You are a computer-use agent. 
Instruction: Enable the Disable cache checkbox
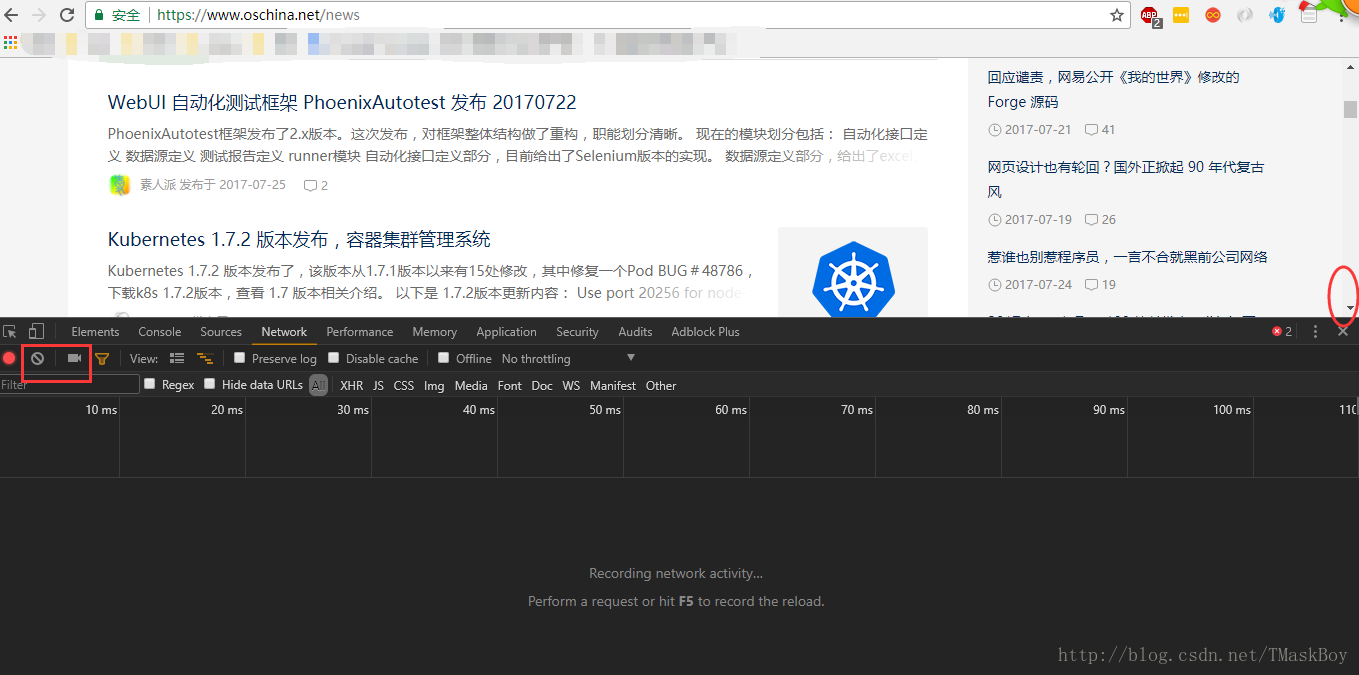[x=334, y=358]
